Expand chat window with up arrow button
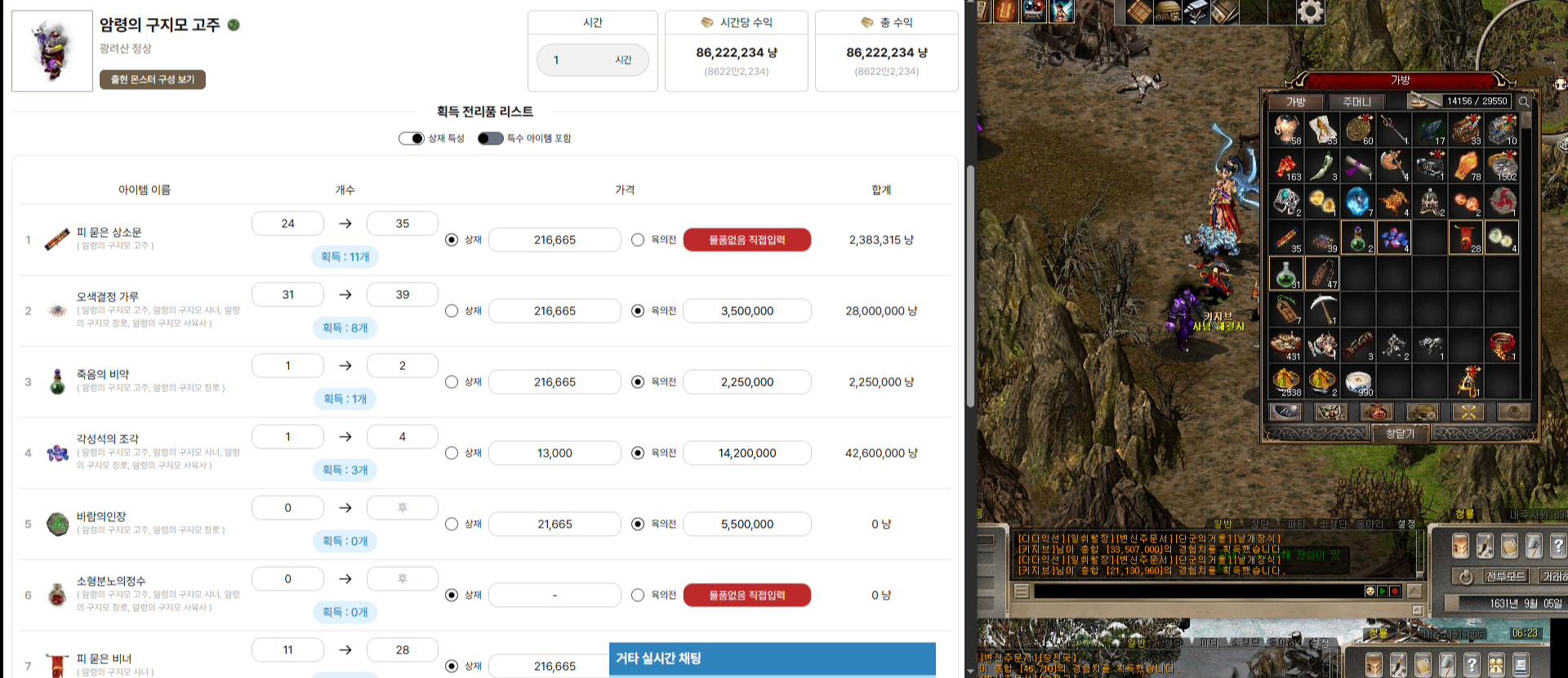Viewport: 1568px width, 678px height. click(1414, 591)
